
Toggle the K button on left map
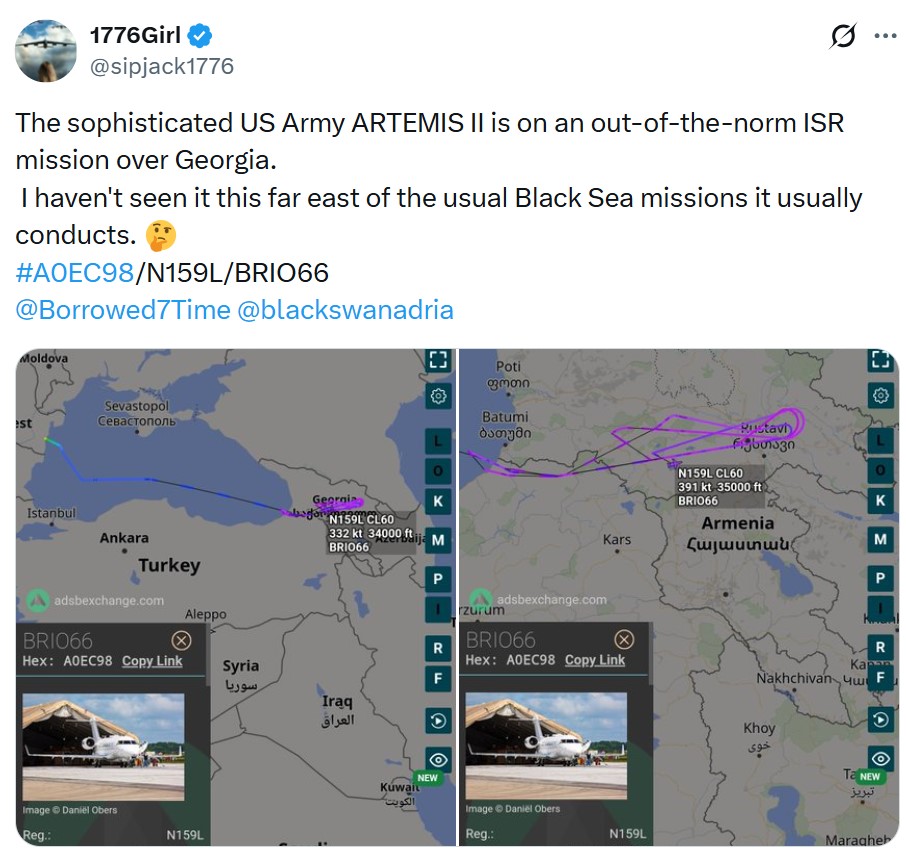coord(438,501)
